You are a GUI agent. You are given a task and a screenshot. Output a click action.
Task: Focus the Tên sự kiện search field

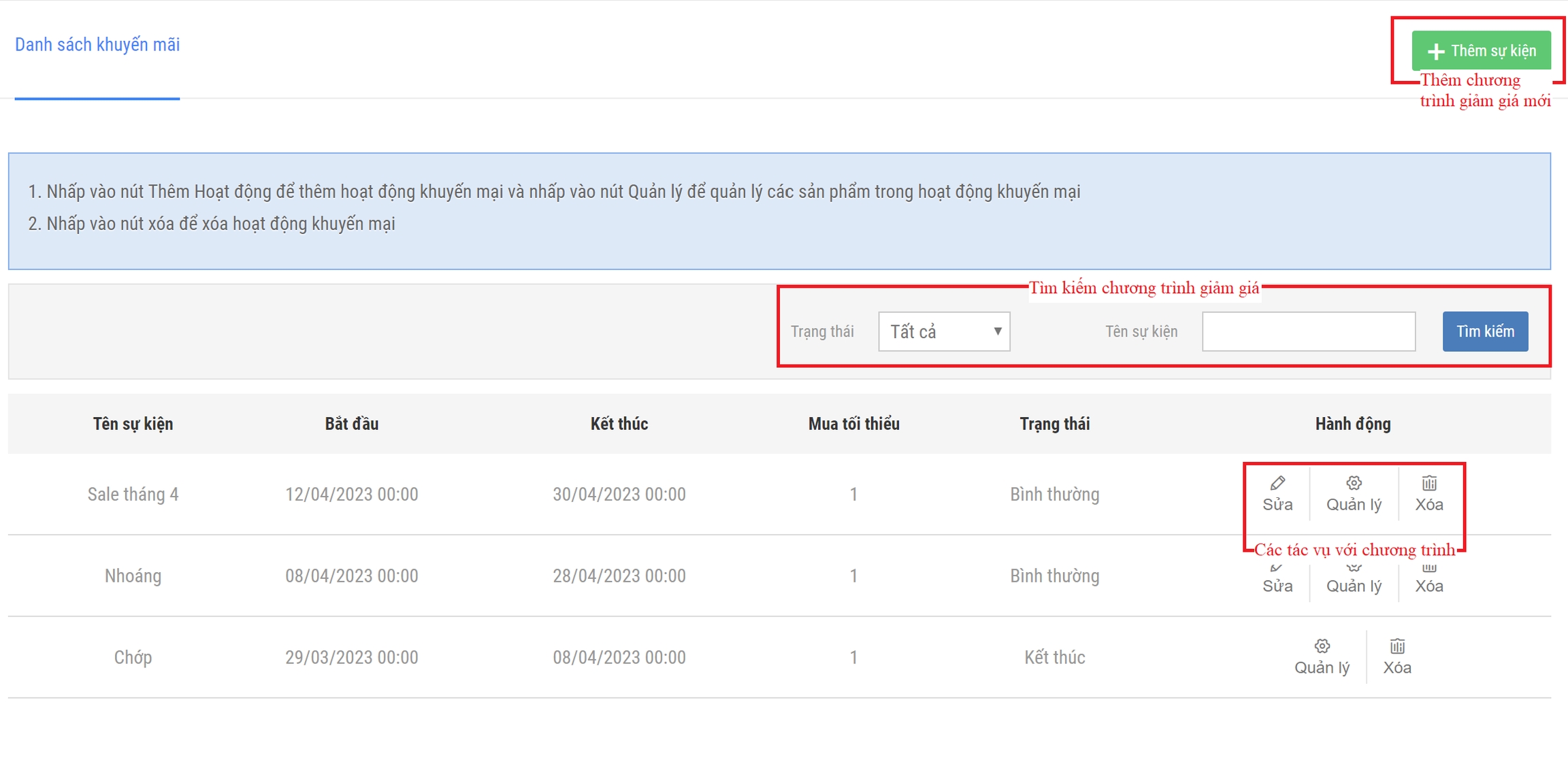(1308, 331)
